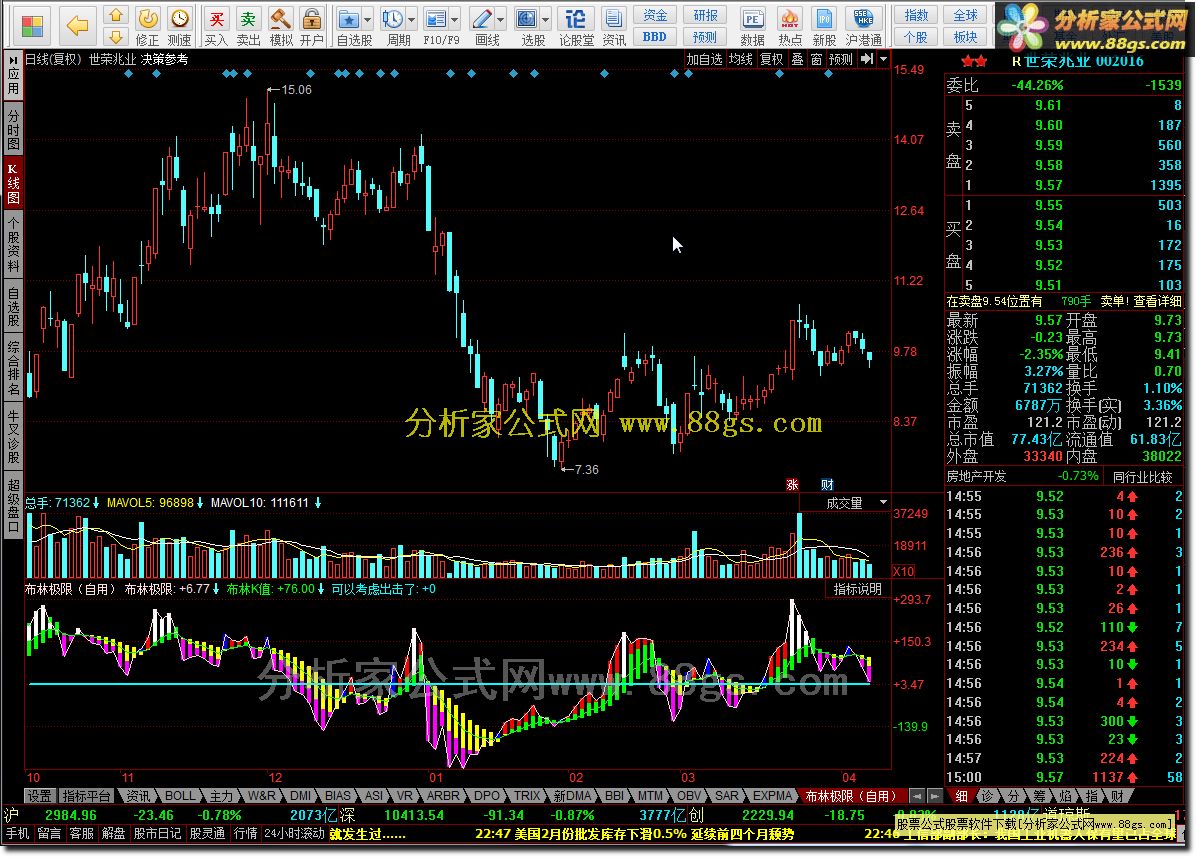Switch to 应用 sidebar tab
This screenshot has width=1197, height=857.
(x=13, y=76)
